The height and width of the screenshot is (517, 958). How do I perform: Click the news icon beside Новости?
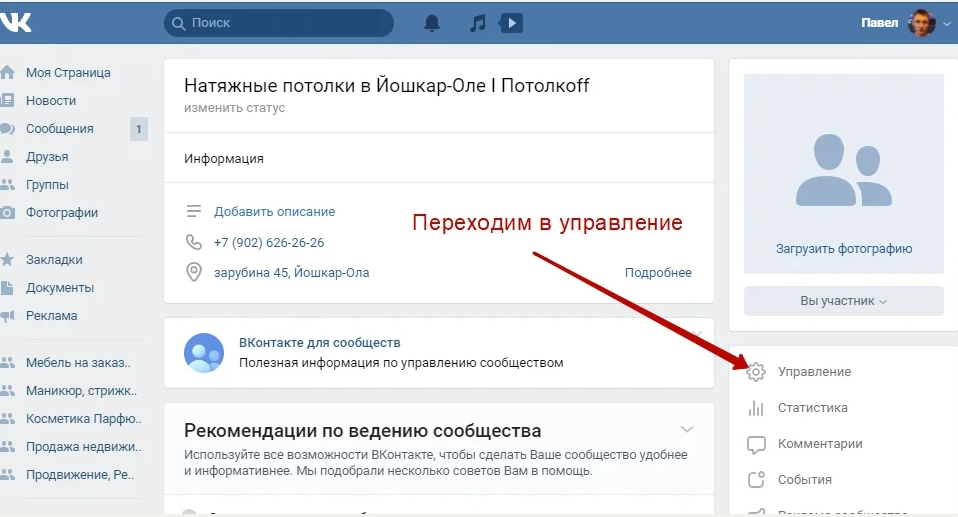pos(7,101)
